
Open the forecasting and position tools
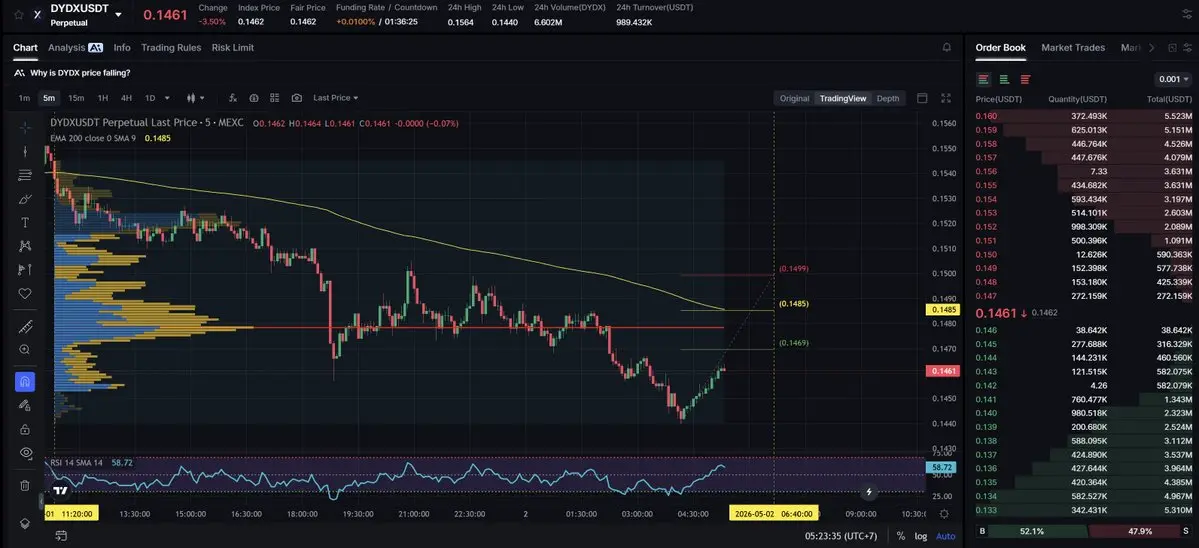tap(24, 270)
